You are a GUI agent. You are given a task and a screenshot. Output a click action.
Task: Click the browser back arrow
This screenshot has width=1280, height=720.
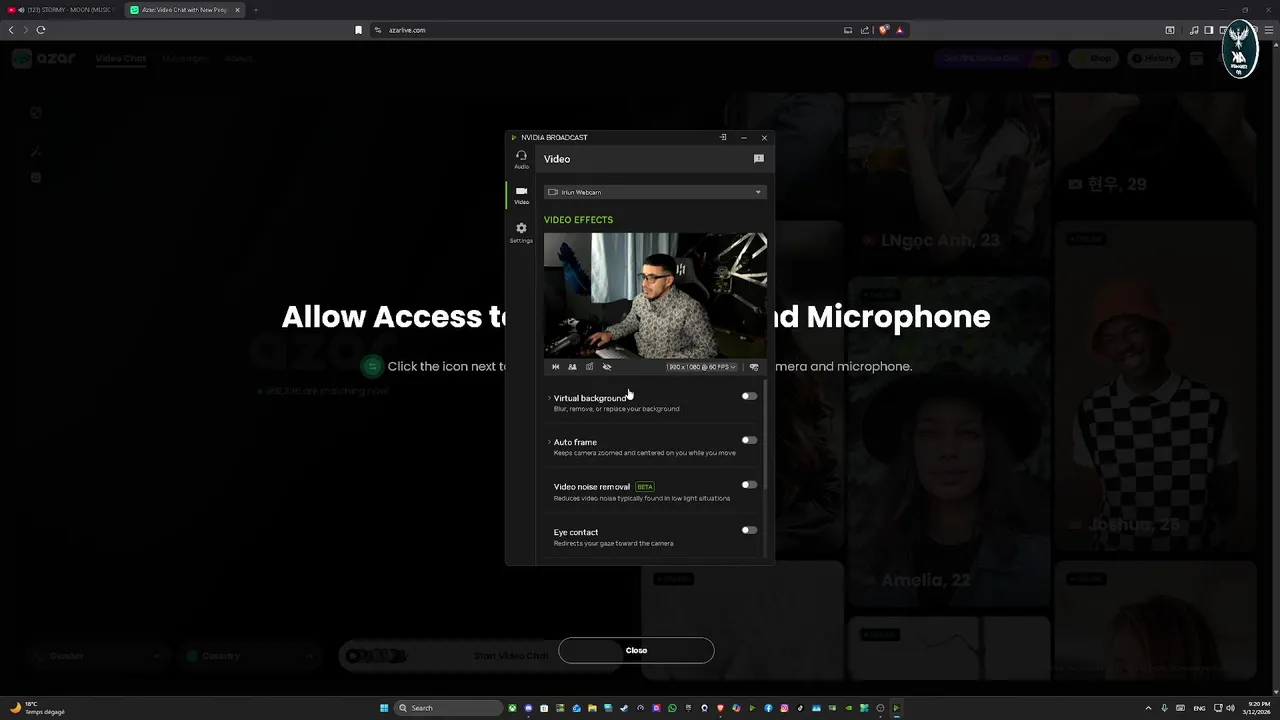[11, 30]
